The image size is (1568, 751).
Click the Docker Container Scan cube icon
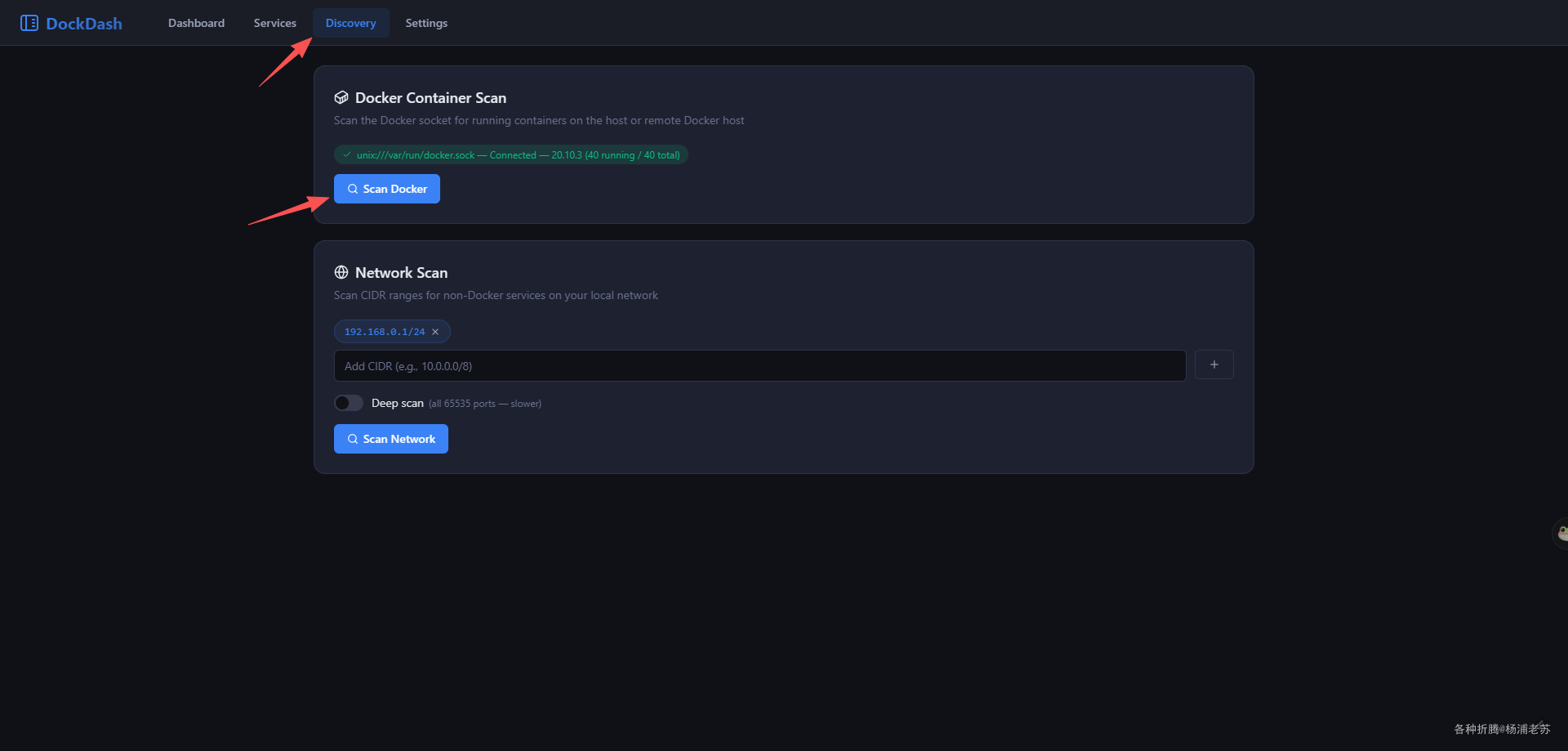[x=341, y=97]
